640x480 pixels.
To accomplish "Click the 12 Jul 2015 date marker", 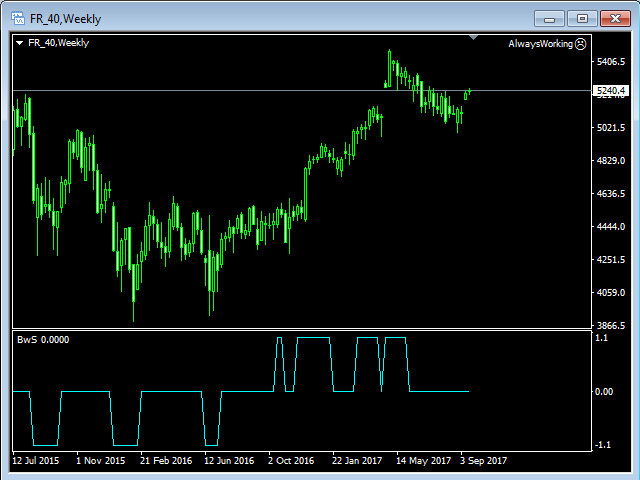I will click(36, 461).
